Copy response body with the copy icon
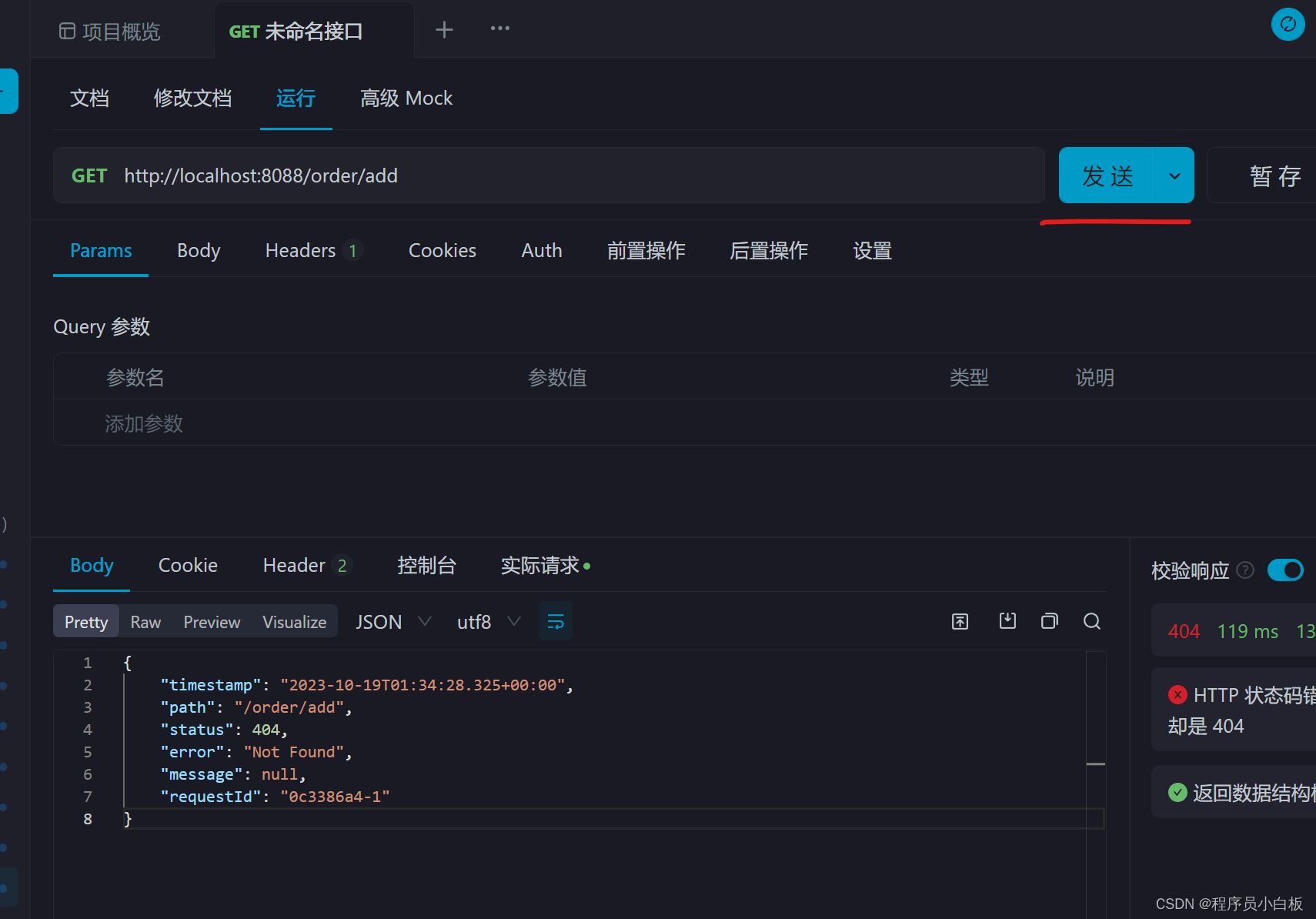The image size is (1316, 919). pos(1050,620)
